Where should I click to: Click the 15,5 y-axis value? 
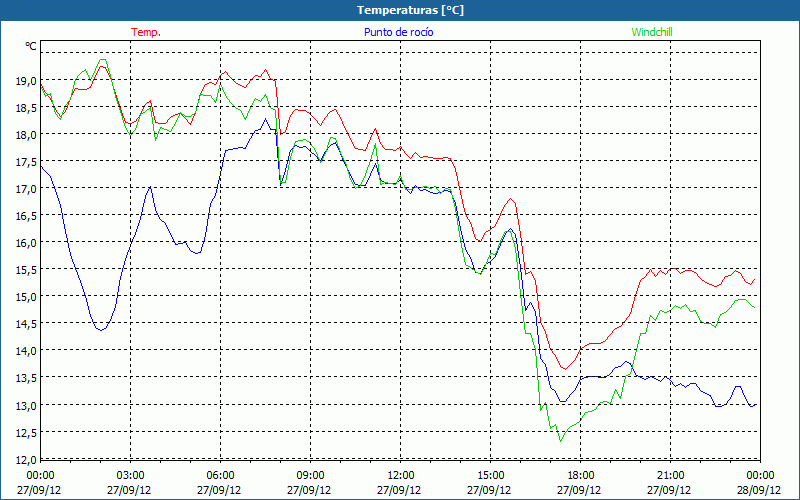pos(26,269)
